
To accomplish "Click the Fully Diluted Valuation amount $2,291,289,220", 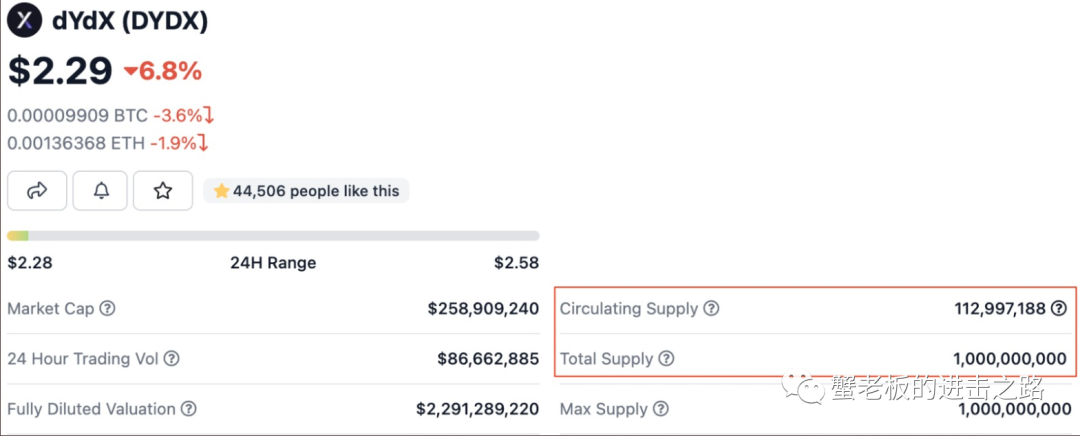I will pos(478,409).
